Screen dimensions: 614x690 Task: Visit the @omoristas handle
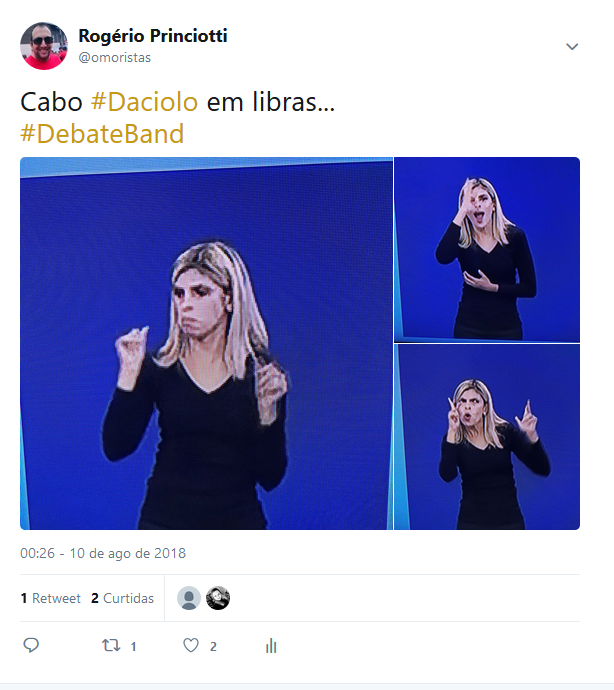click(114, 58)
